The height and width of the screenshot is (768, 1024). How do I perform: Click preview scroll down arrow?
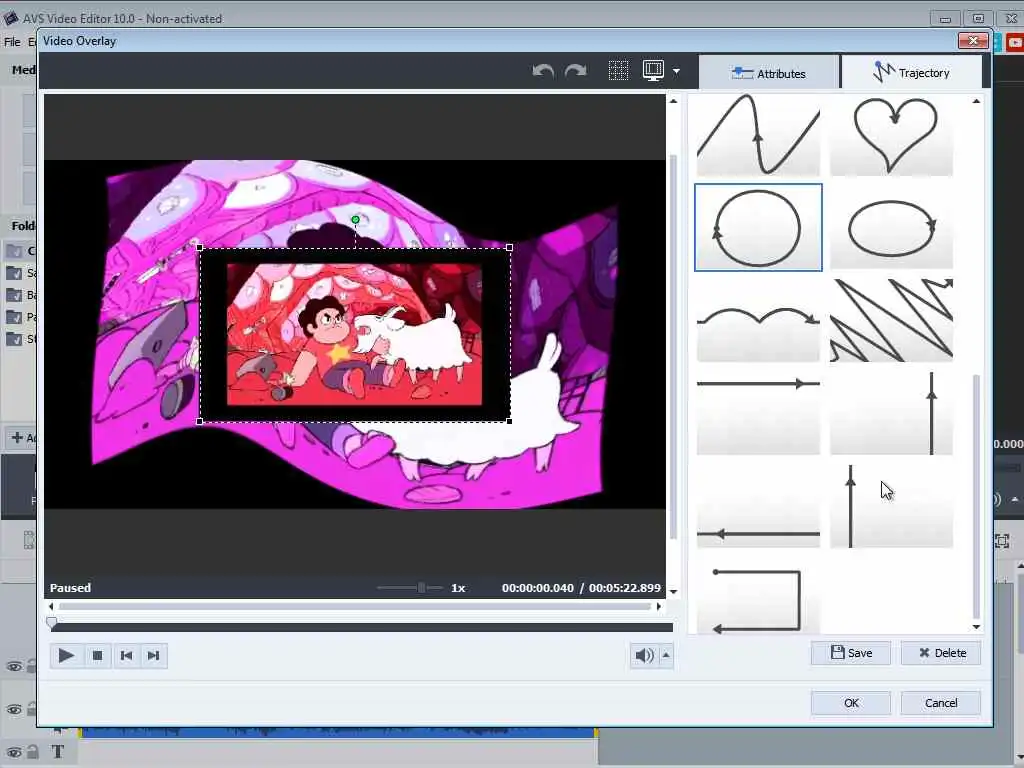tap(673, 592)
